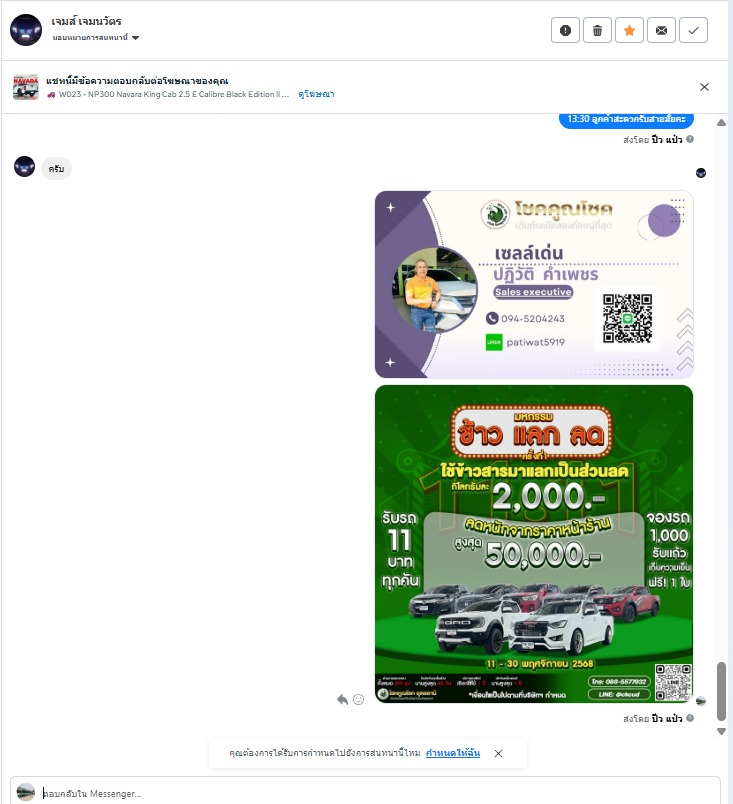Viewport: 733px width, 804px height.
Task: Mark conversation unread with envelope icon
Action: 661,30
